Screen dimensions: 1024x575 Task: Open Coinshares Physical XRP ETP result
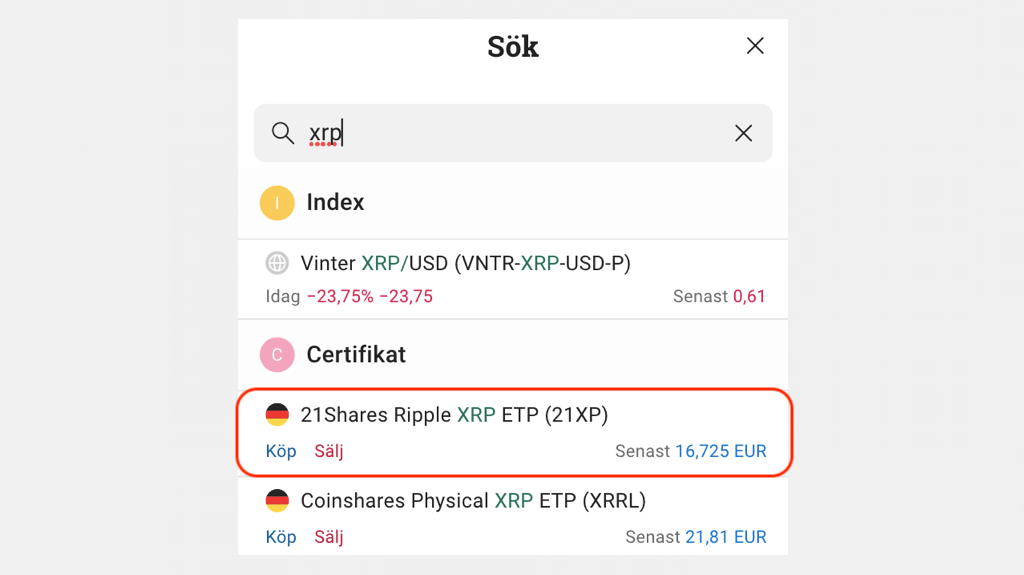pos(473,501)
